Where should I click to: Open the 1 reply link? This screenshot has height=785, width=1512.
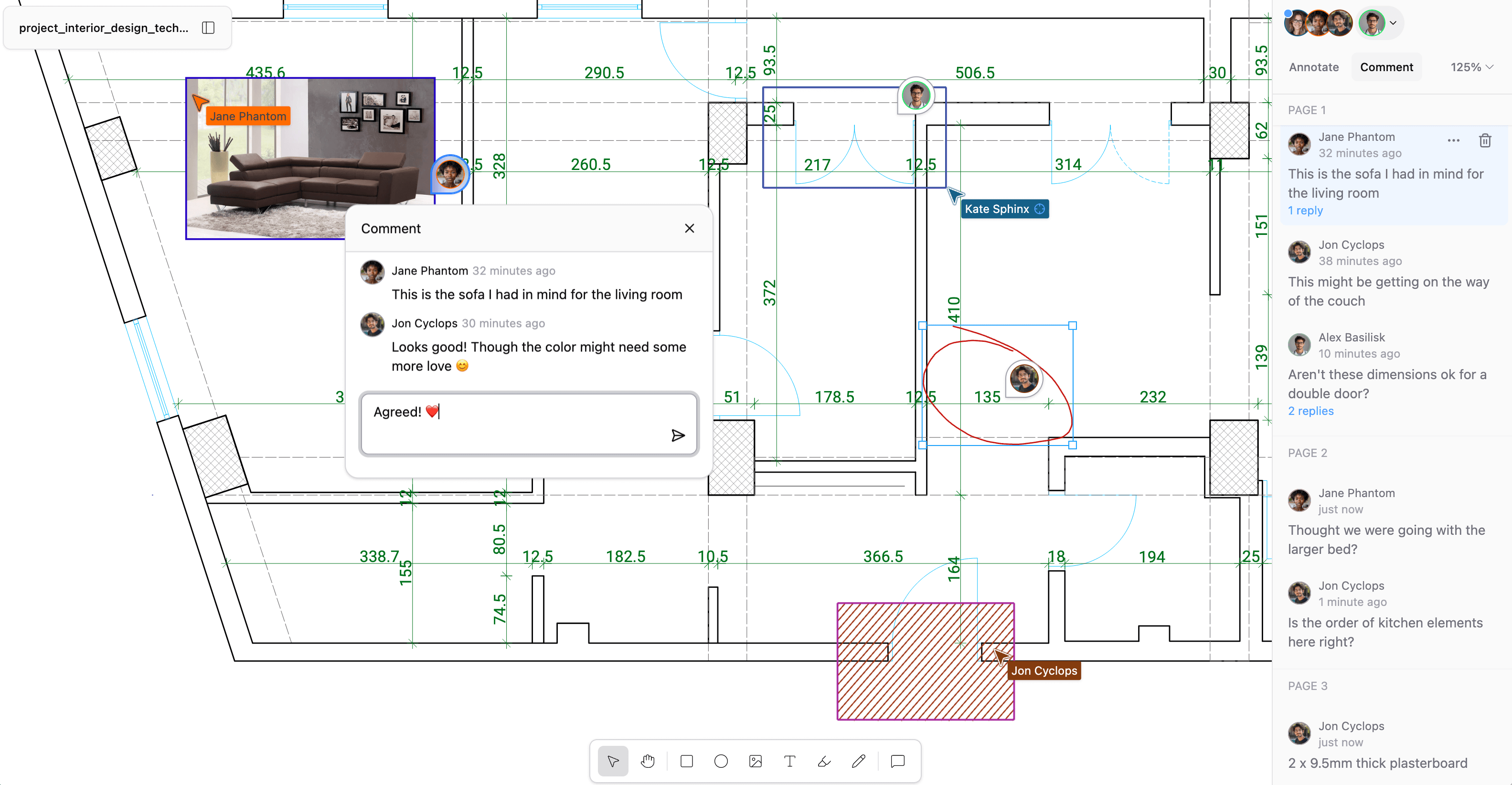tap(1305, 211)
